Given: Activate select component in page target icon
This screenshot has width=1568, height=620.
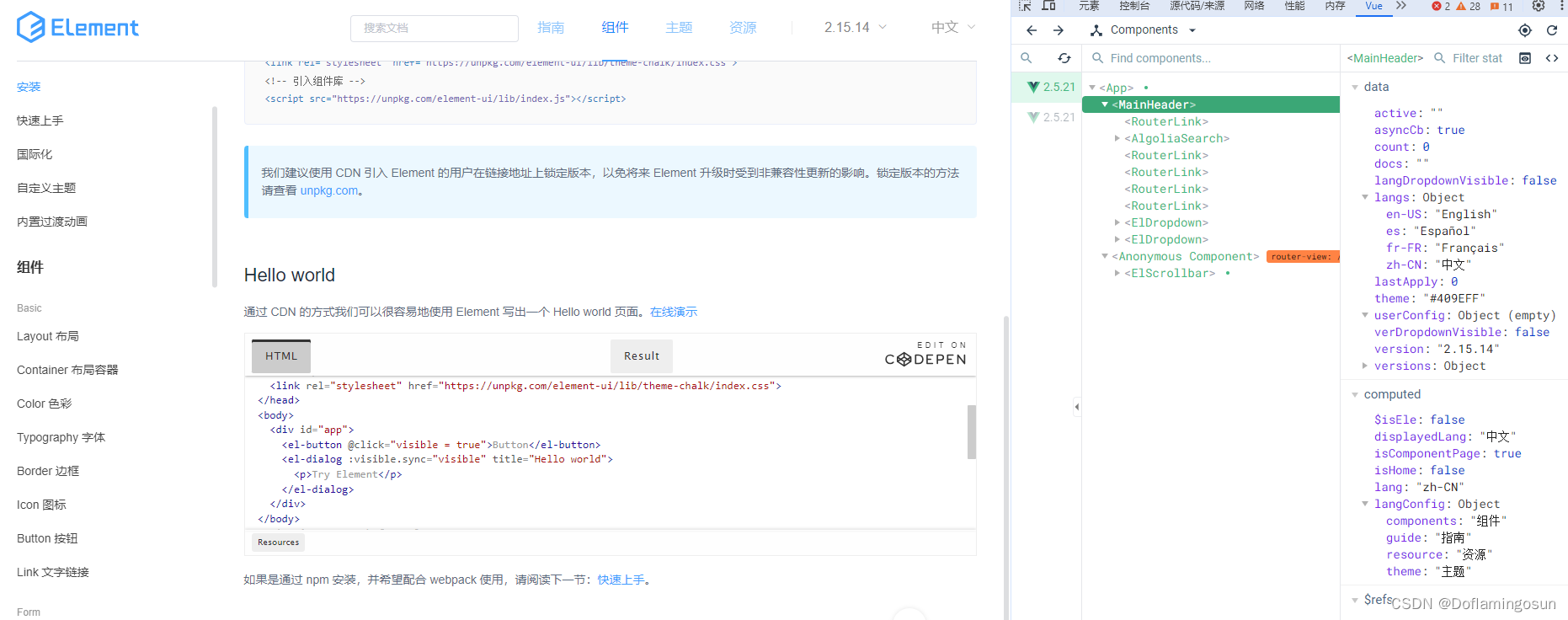Looking at the screenshot, I should coord(1525,30).
